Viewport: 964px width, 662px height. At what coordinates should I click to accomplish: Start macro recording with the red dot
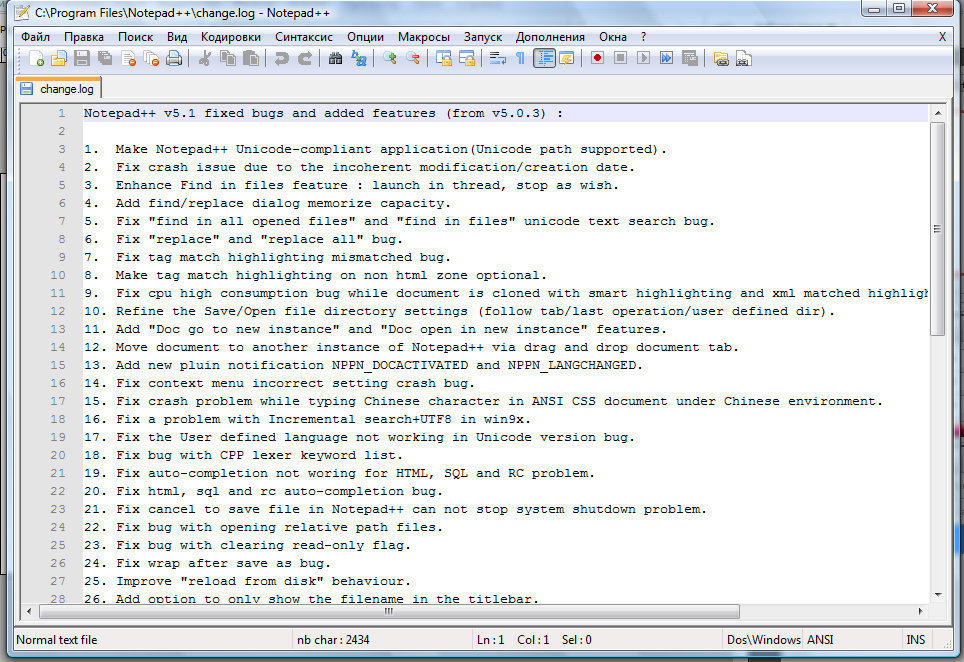(x=597, y=58)
